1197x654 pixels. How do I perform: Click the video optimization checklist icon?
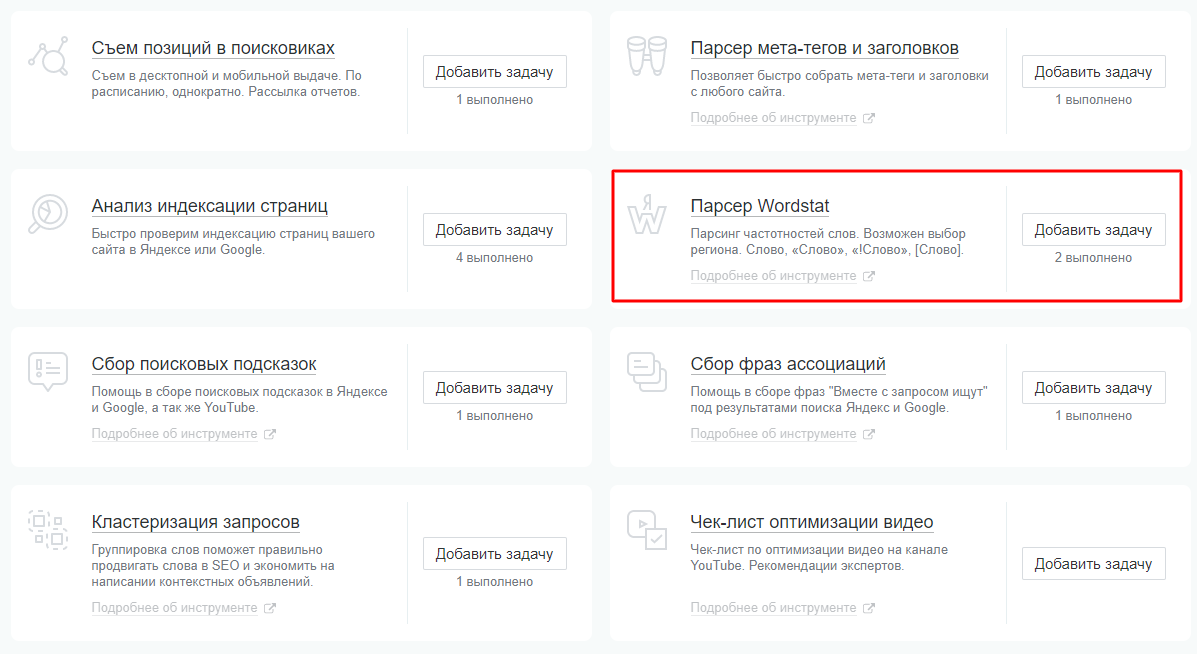tap(647, 530)
